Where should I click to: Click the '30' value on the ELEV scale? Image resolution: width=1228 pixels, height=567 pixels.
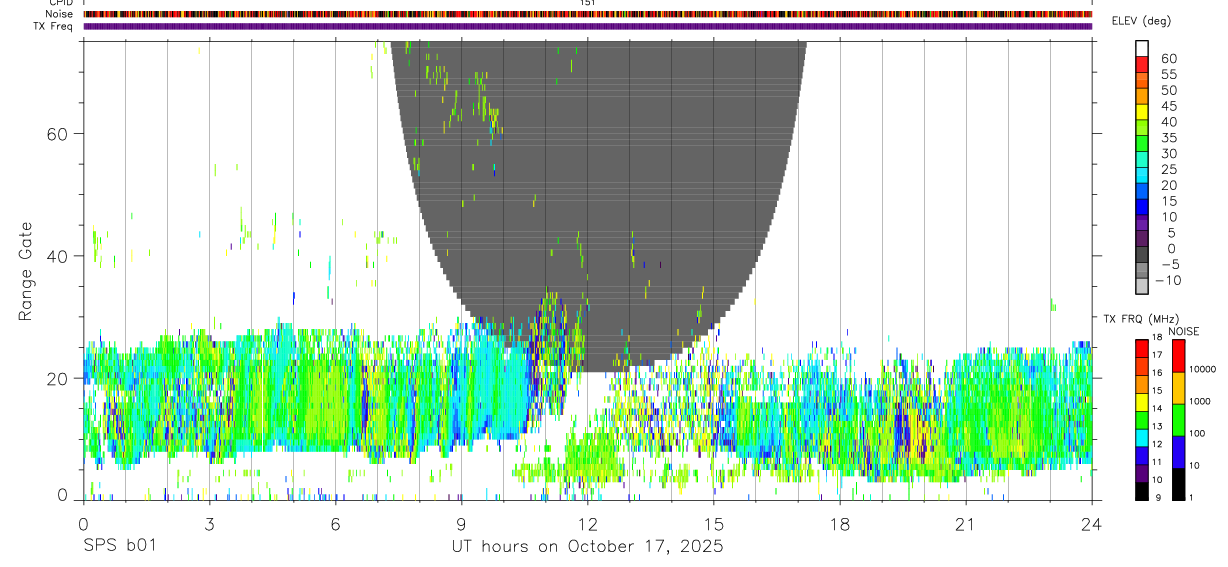(1168, 153)
